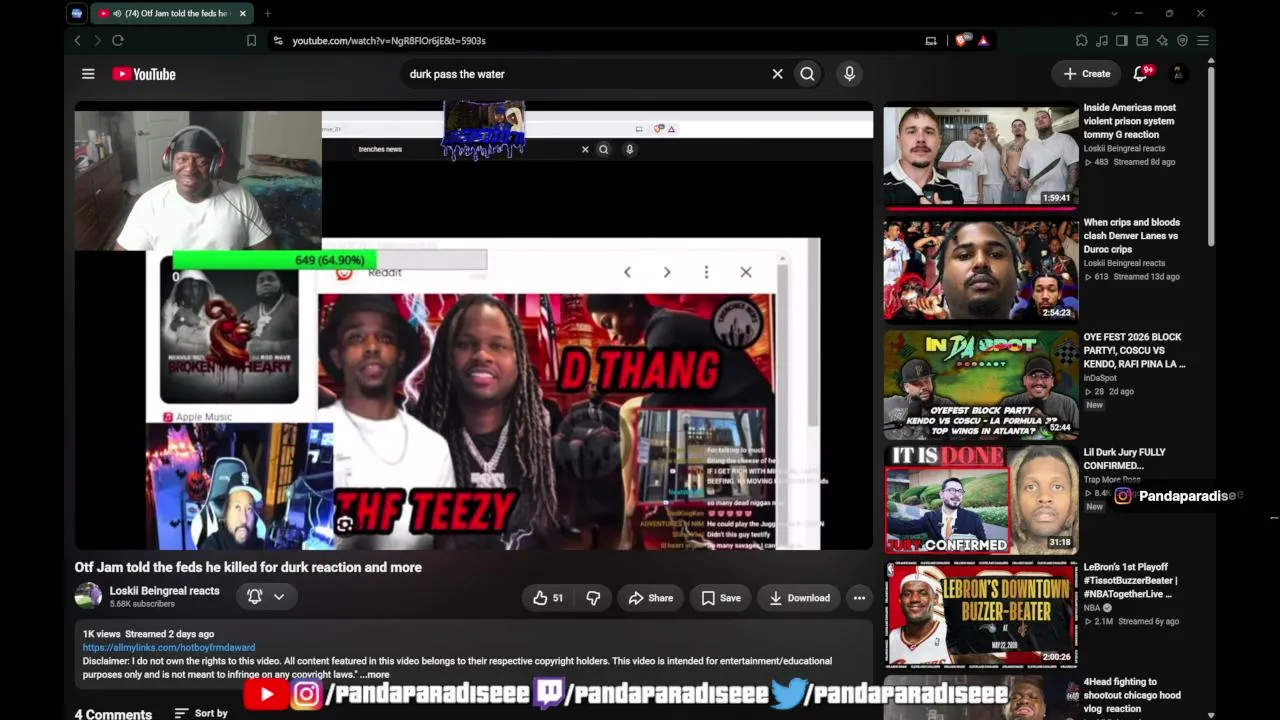Open the browser extensions puzzle icon
Screen dimensions: 1280x720
(x=1081, y=41)
